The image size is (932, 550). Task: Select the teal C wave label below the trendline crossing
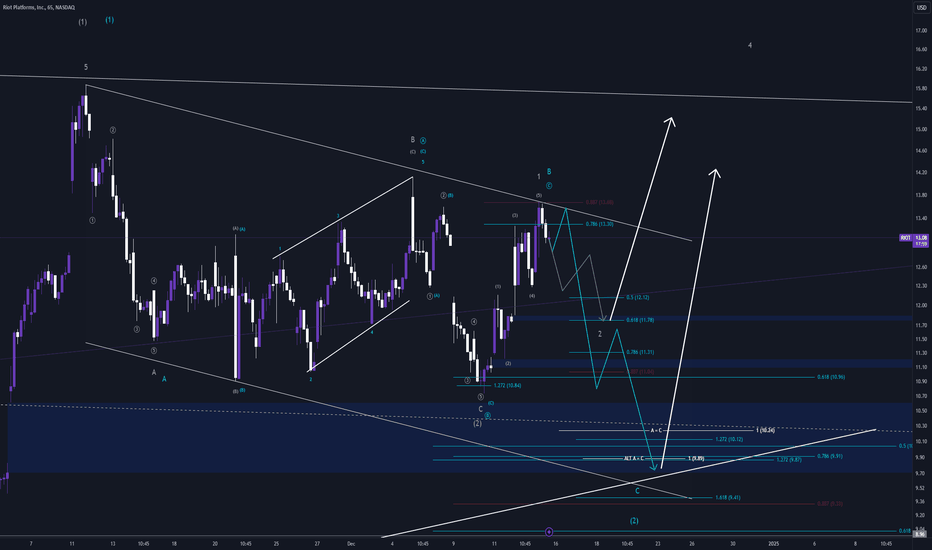pos(637,491)
